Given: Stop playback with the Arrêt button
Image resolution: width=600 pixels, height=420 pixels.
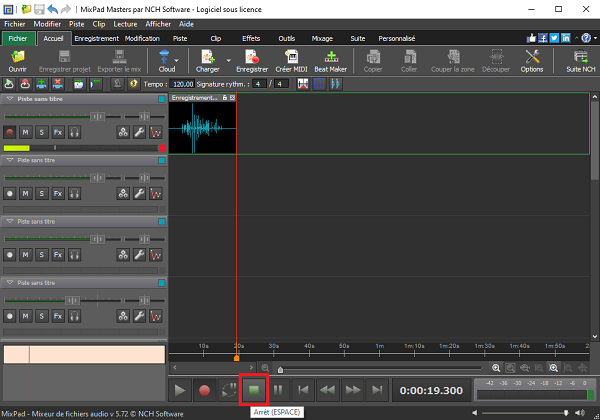Looking at the screenshot, I should pos(254,390).
